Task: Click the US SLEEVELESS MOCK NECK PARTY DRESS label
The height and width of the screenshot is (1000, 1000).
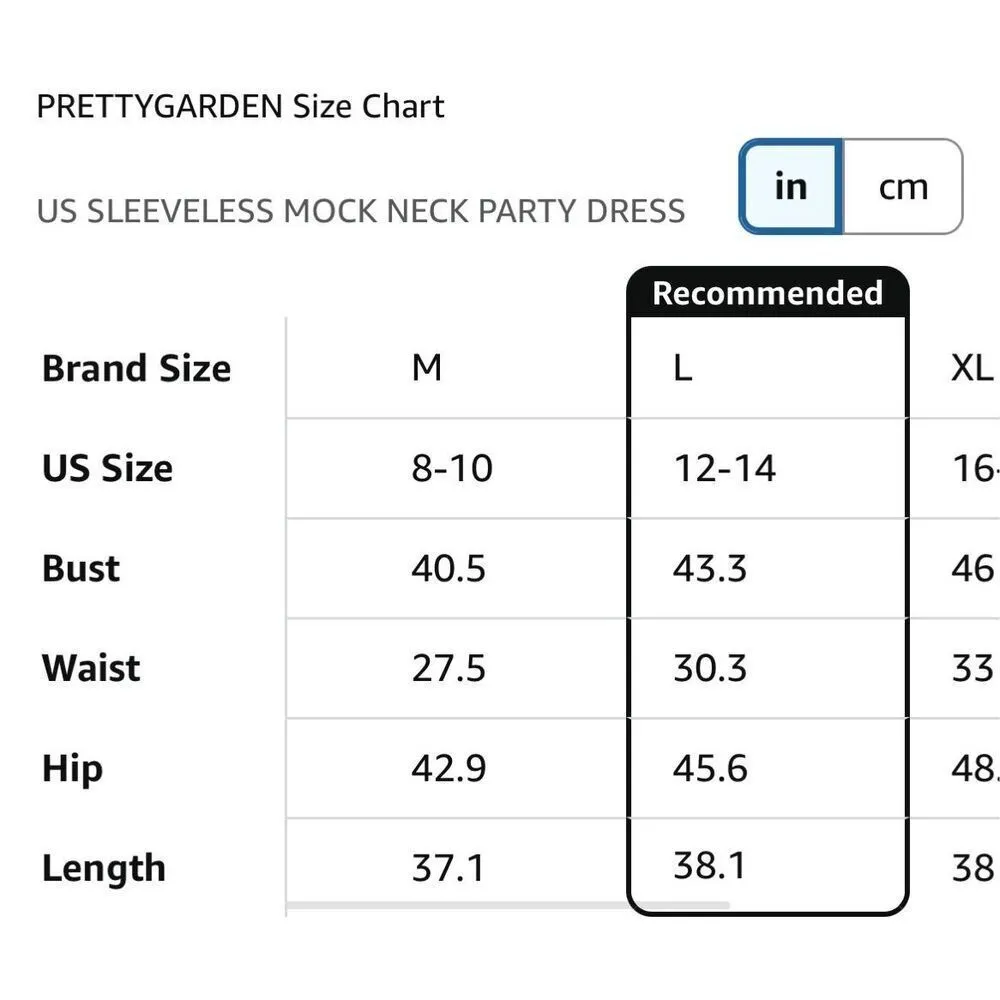Action: coord(361,210)
